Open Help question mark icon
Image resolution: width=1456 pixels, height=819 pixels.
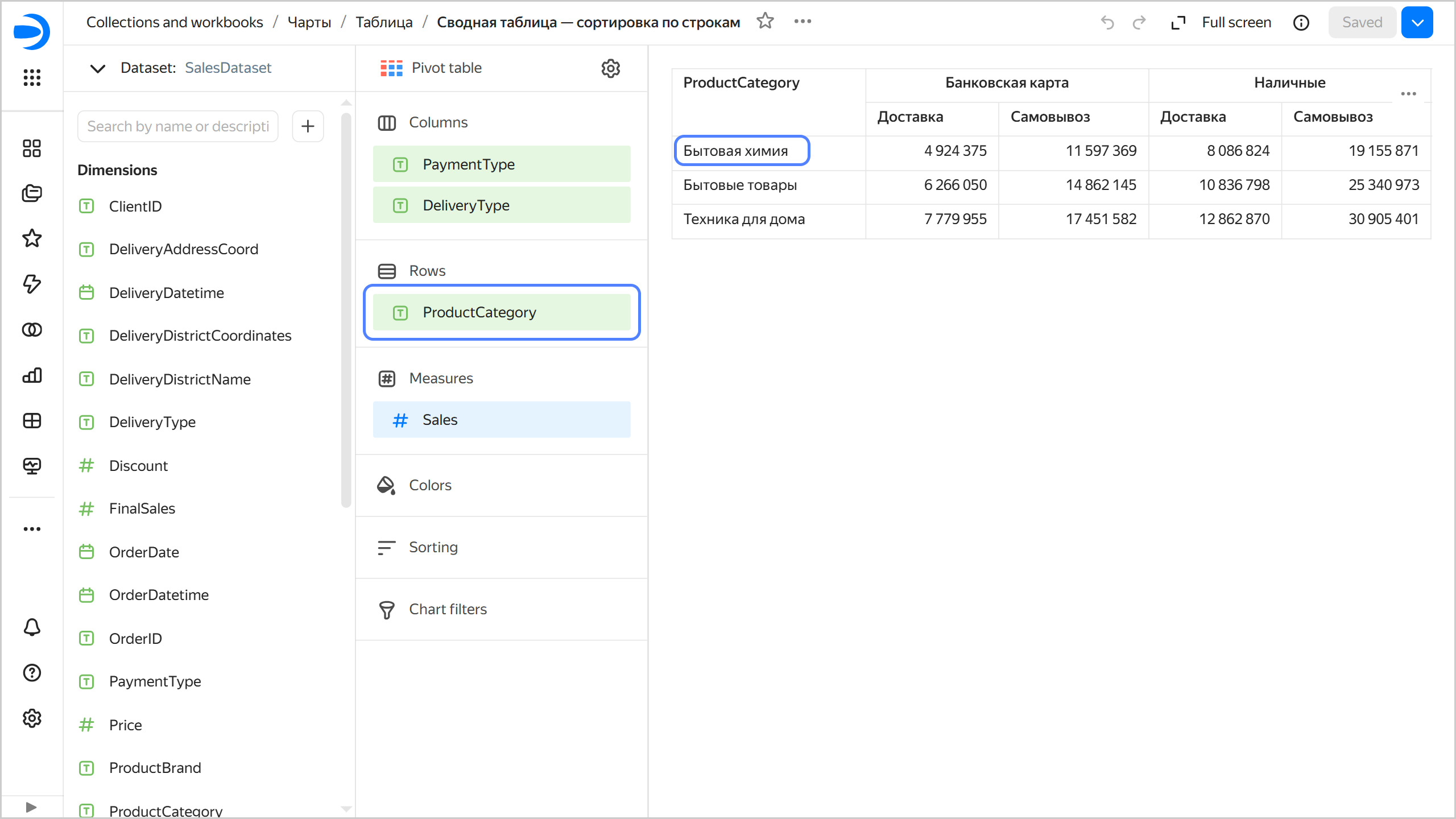32,673
